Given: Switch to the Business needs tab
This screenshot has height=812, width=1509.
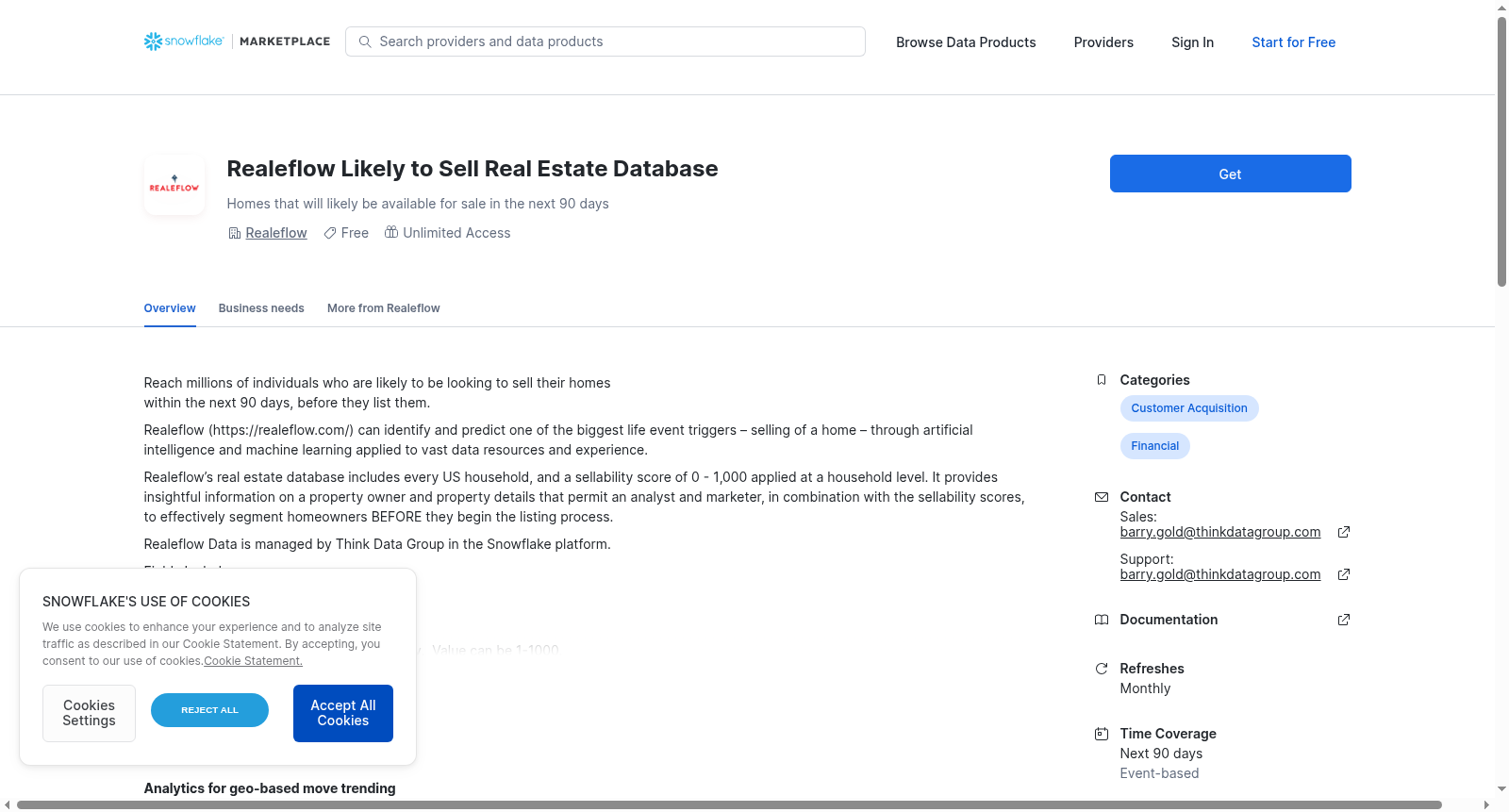Looking at the screenshot, I should (x=261, y=308).
